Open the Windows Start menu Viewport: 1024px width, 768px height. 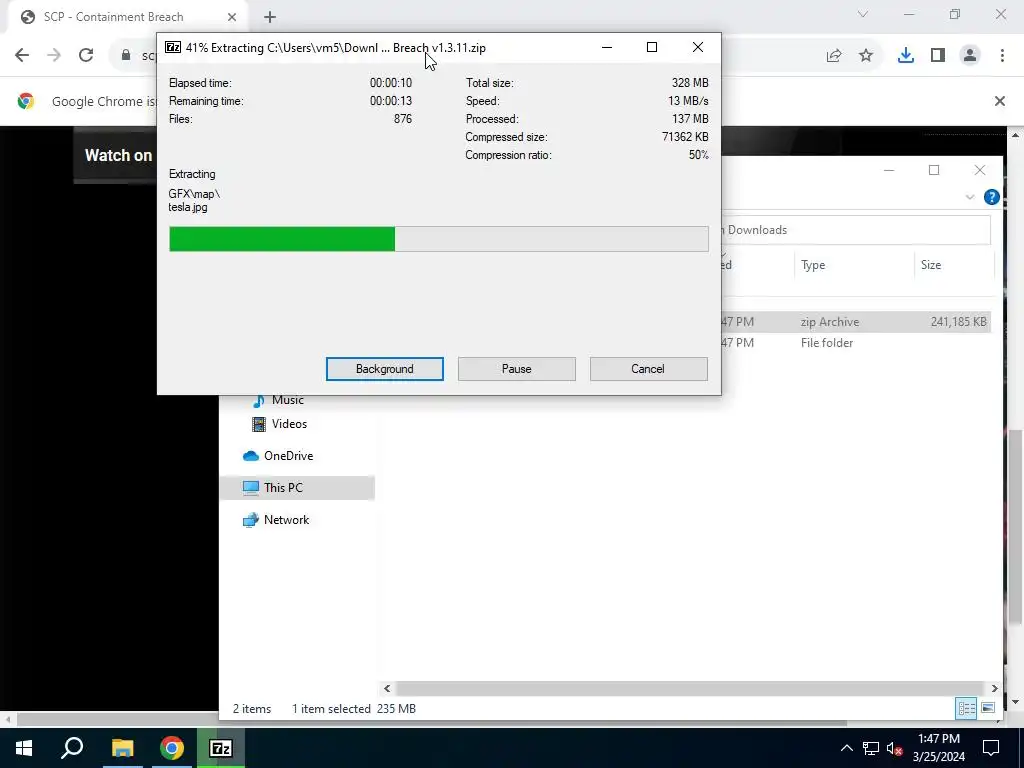tap(24, 748)
